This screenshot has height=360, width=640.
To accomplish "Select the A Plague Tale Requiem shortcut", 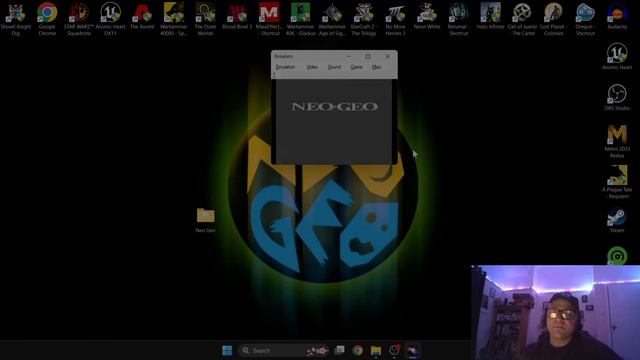I will click(617, 182).
